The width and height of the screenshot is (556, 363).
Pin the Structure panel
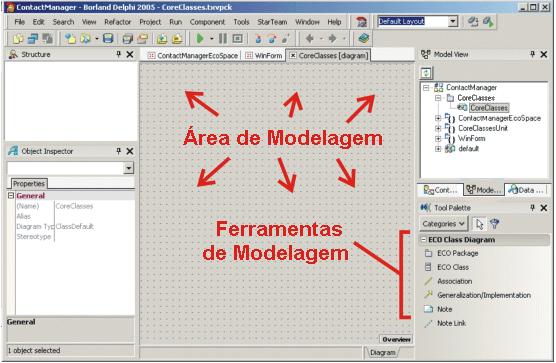[118, 54]
